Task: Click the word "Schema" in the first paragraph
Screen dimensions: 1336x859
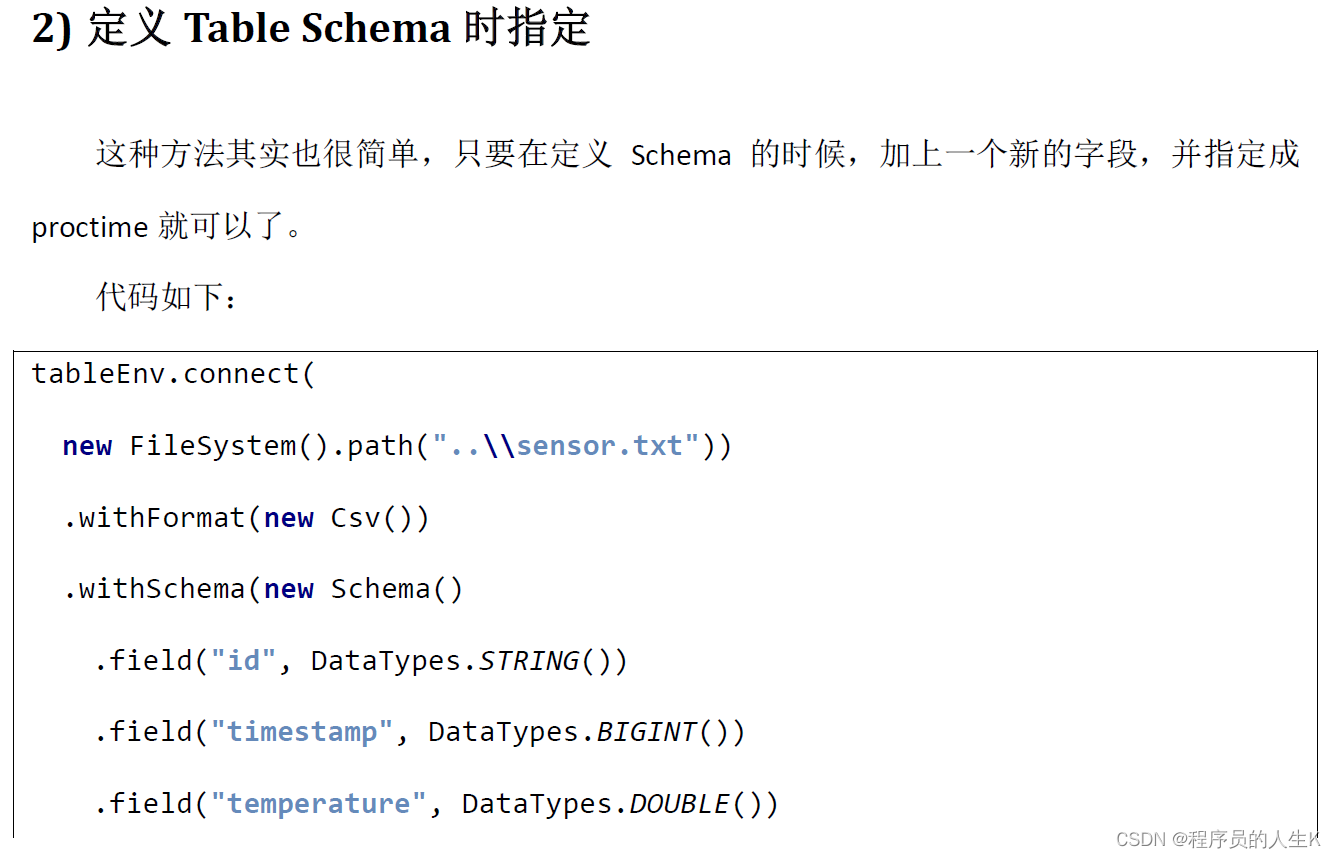Action: click(x=681, y=156)
